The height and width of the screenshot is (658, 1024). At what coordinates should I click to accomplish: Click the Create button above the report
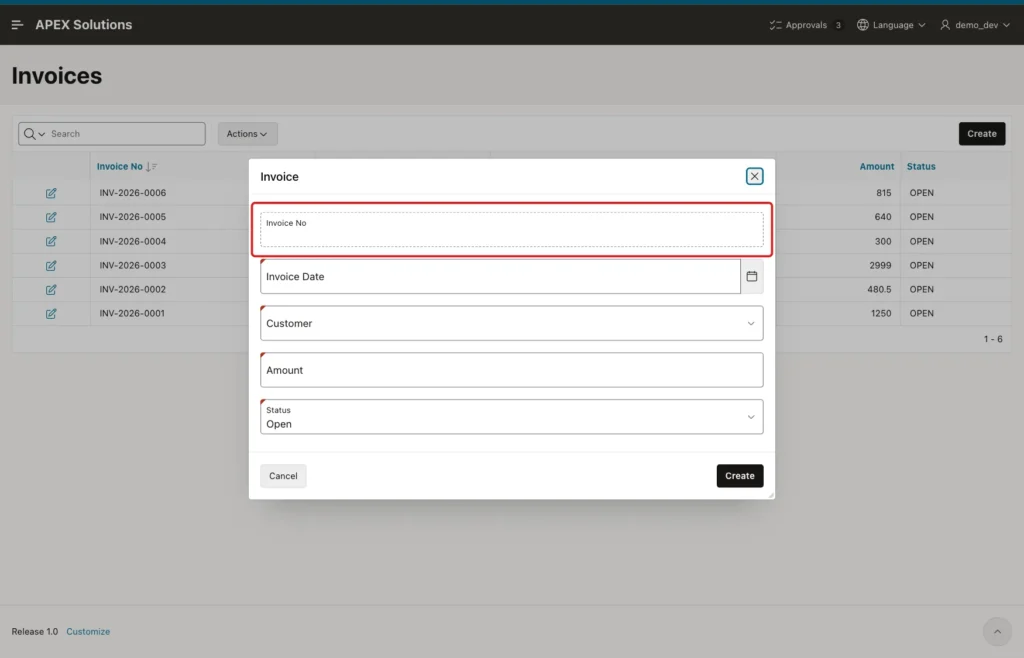click(x=982, y=134)
